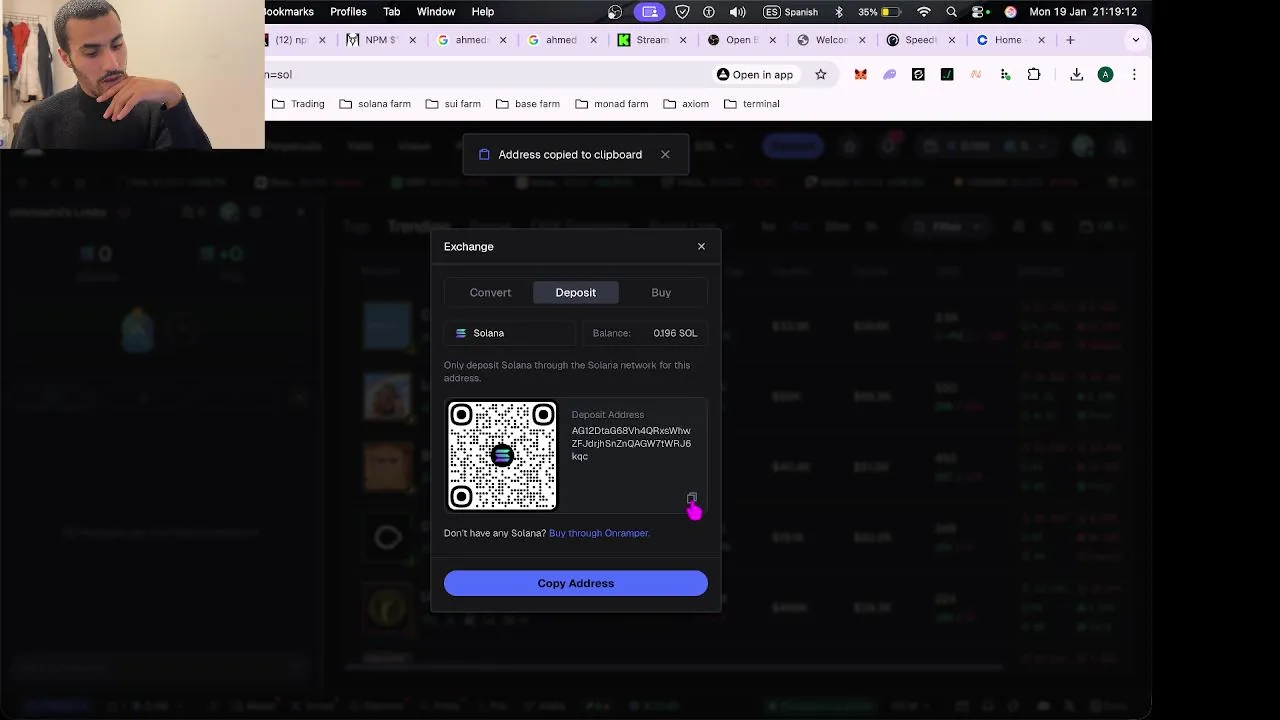Close the Exchange dialog
The image size is (1280, 720).
pos(701,246)
